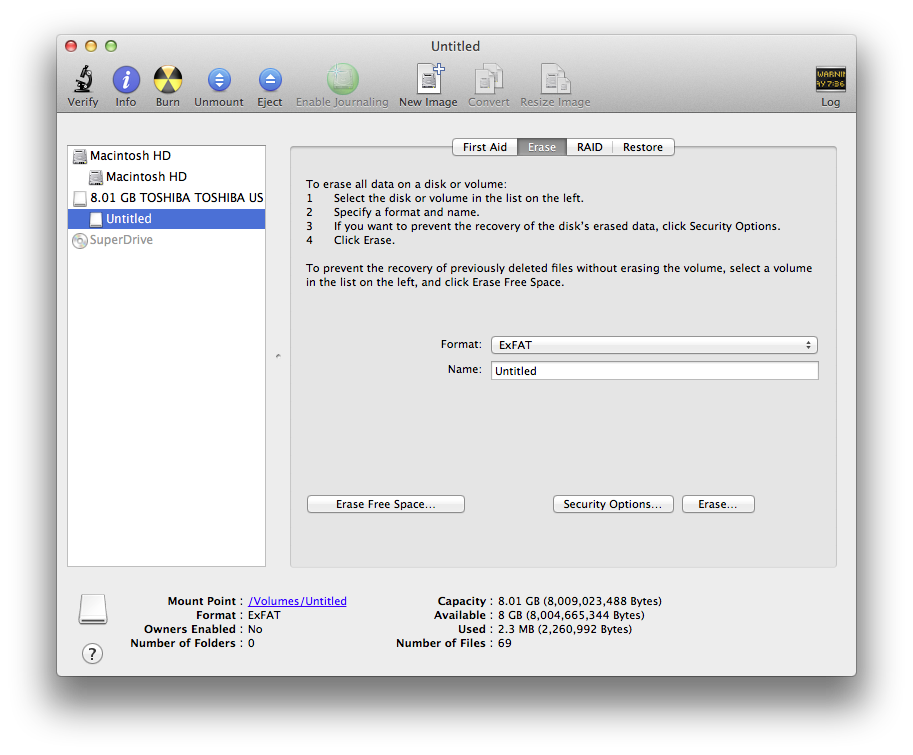Click the Verify microscope icon
Image resolution: width=913 pixels, height=755 pixels.
(x=83, y=79)
